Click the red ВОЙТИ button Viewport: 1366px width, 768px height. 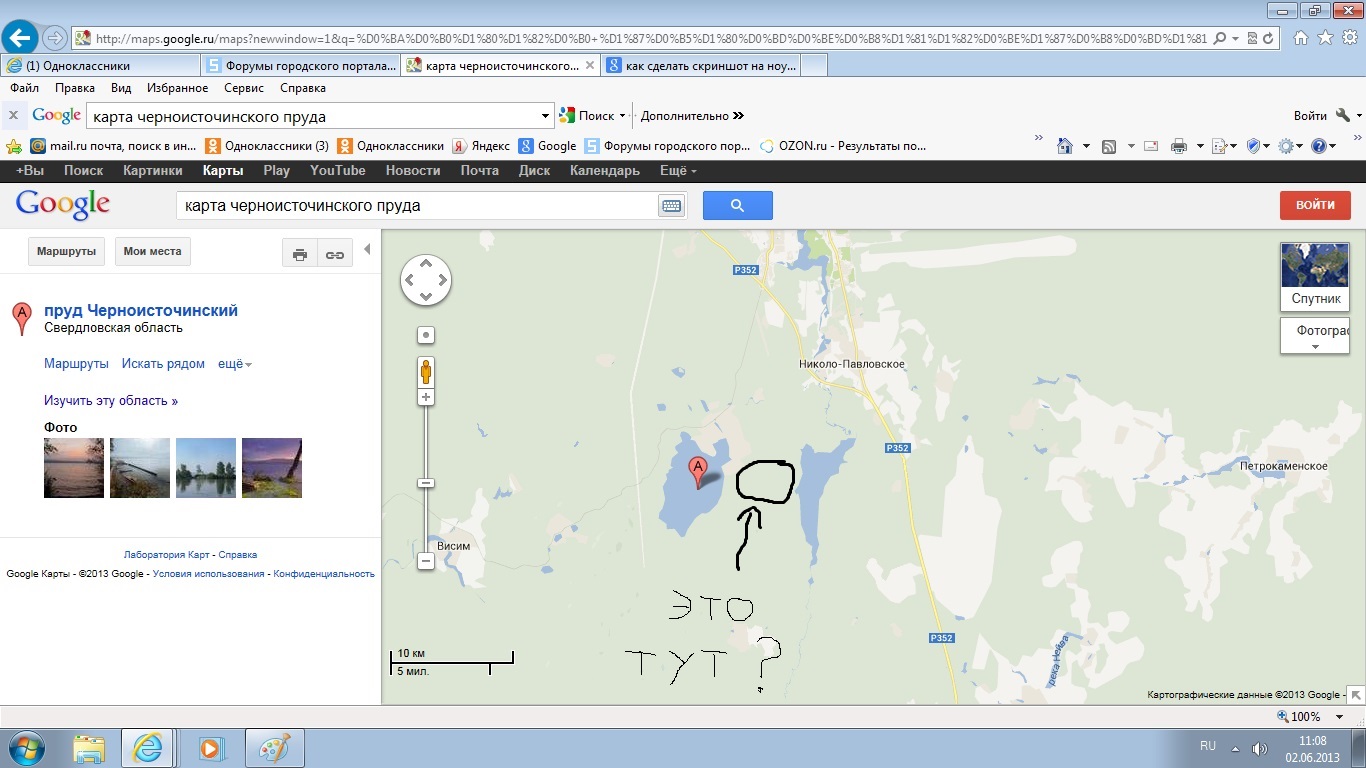tap(1315, 205)
